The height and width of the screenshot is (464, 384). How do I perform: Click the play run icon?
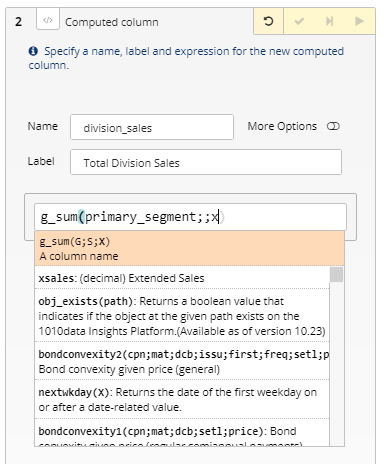pyautogui.click(x=359, y=21)
